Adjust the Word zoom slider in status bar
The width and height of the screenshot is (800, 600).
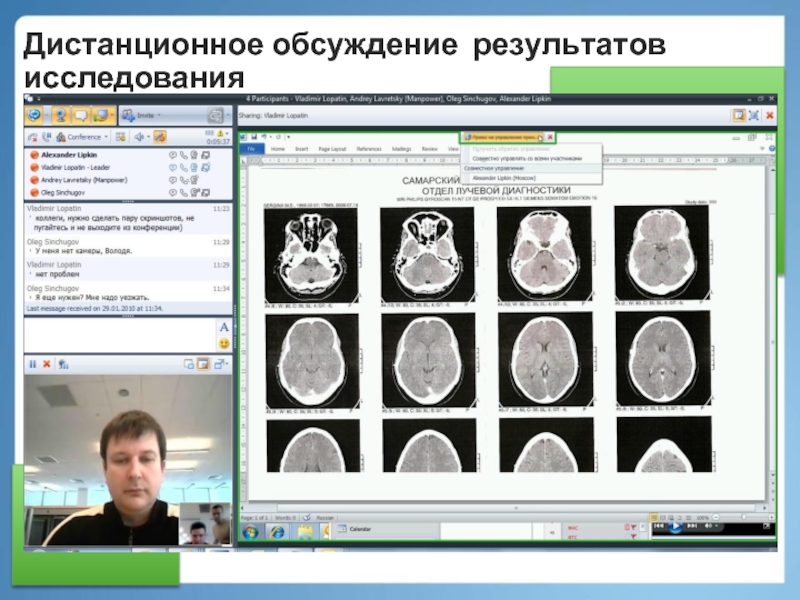tap(743, 517)
